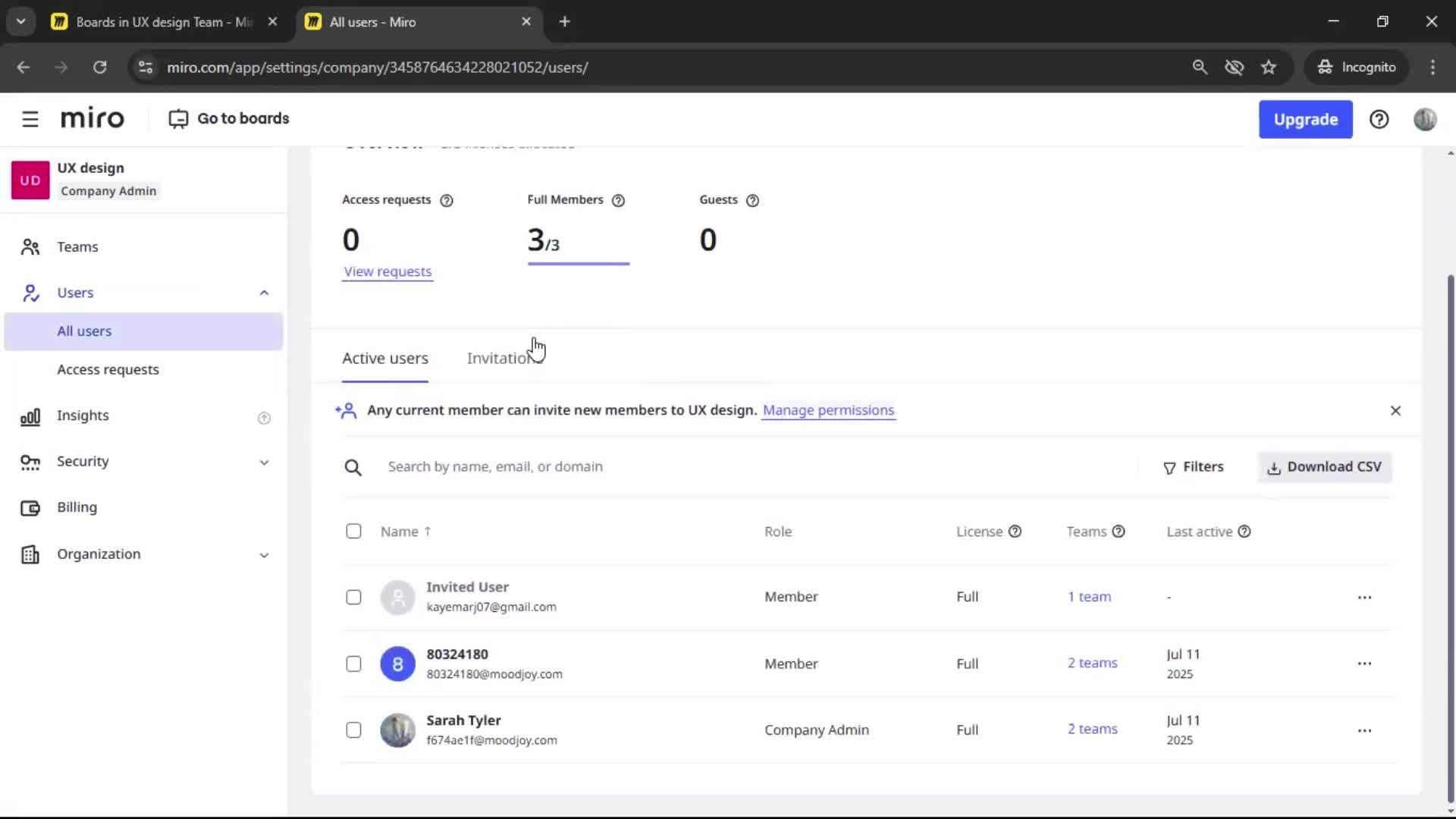Check the Invited User row checkbox
The image size is (1456, 819).
click(353, 598)
